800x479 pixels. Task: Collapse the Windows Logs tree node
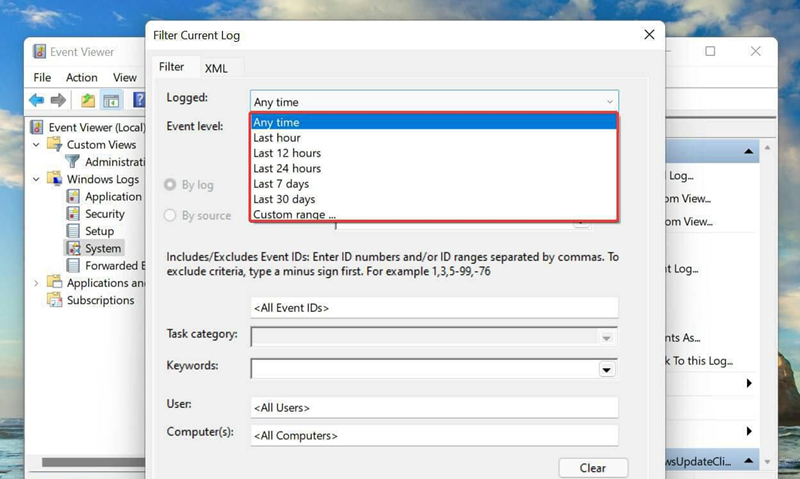pos(37,180)
